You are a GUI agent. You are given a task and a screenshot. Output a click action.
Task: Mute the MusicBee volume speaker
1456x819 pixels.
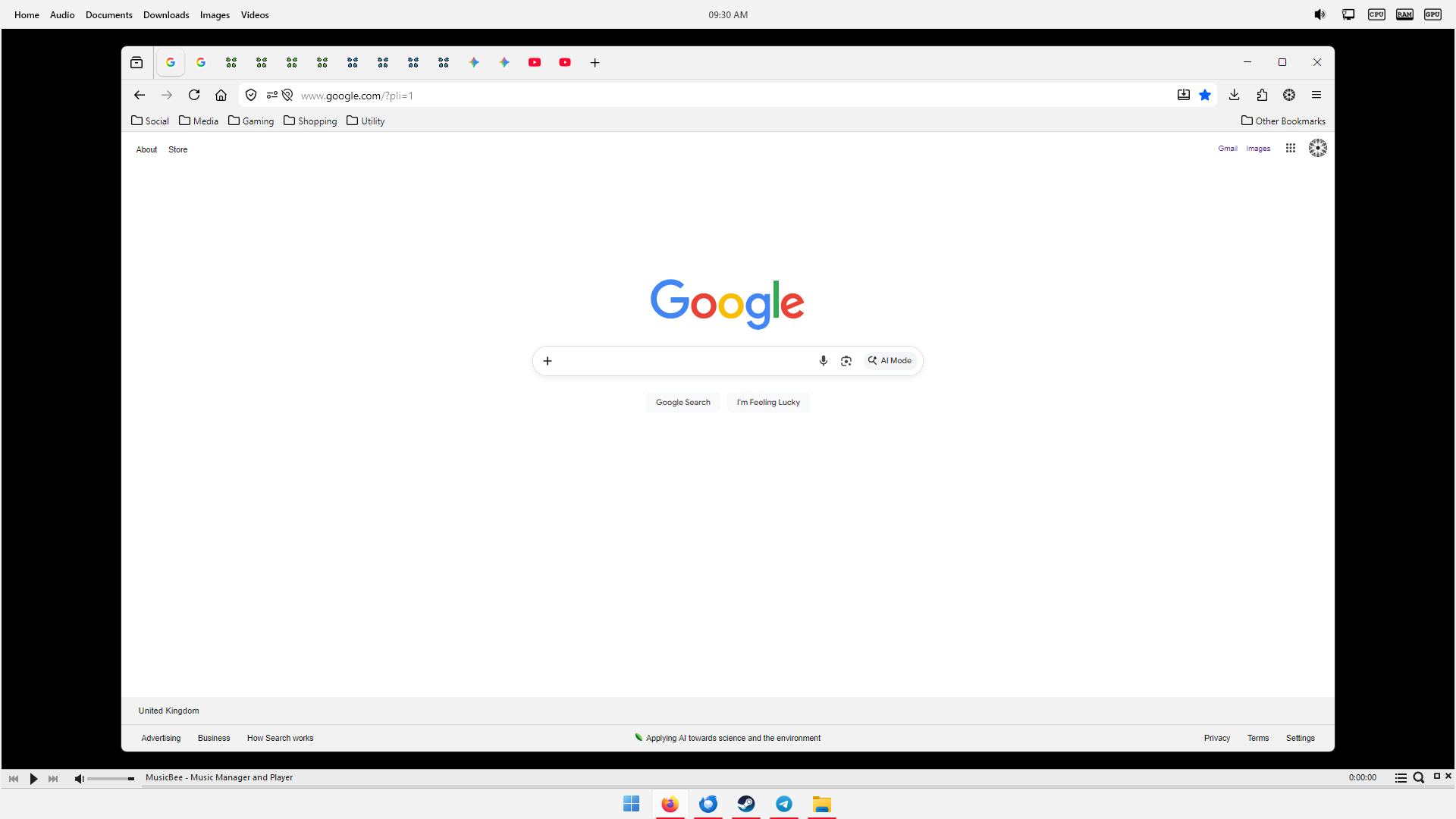pos(79,779)
